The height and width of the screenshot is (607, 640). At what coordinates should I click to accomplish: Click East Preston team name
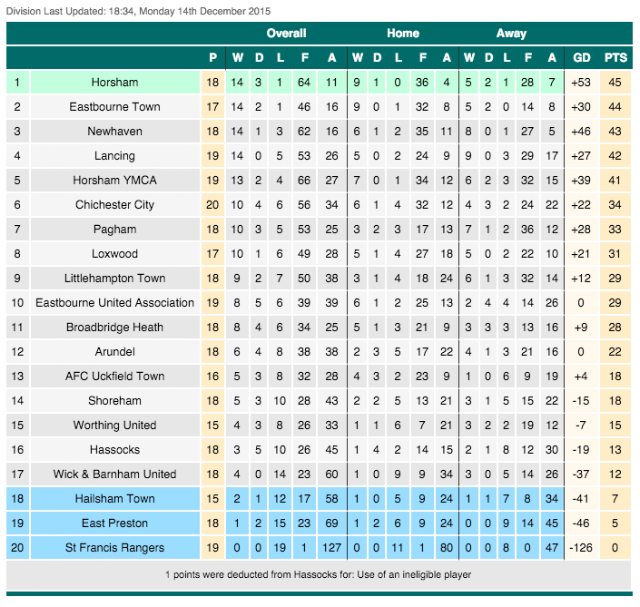[x=115, y=523]
